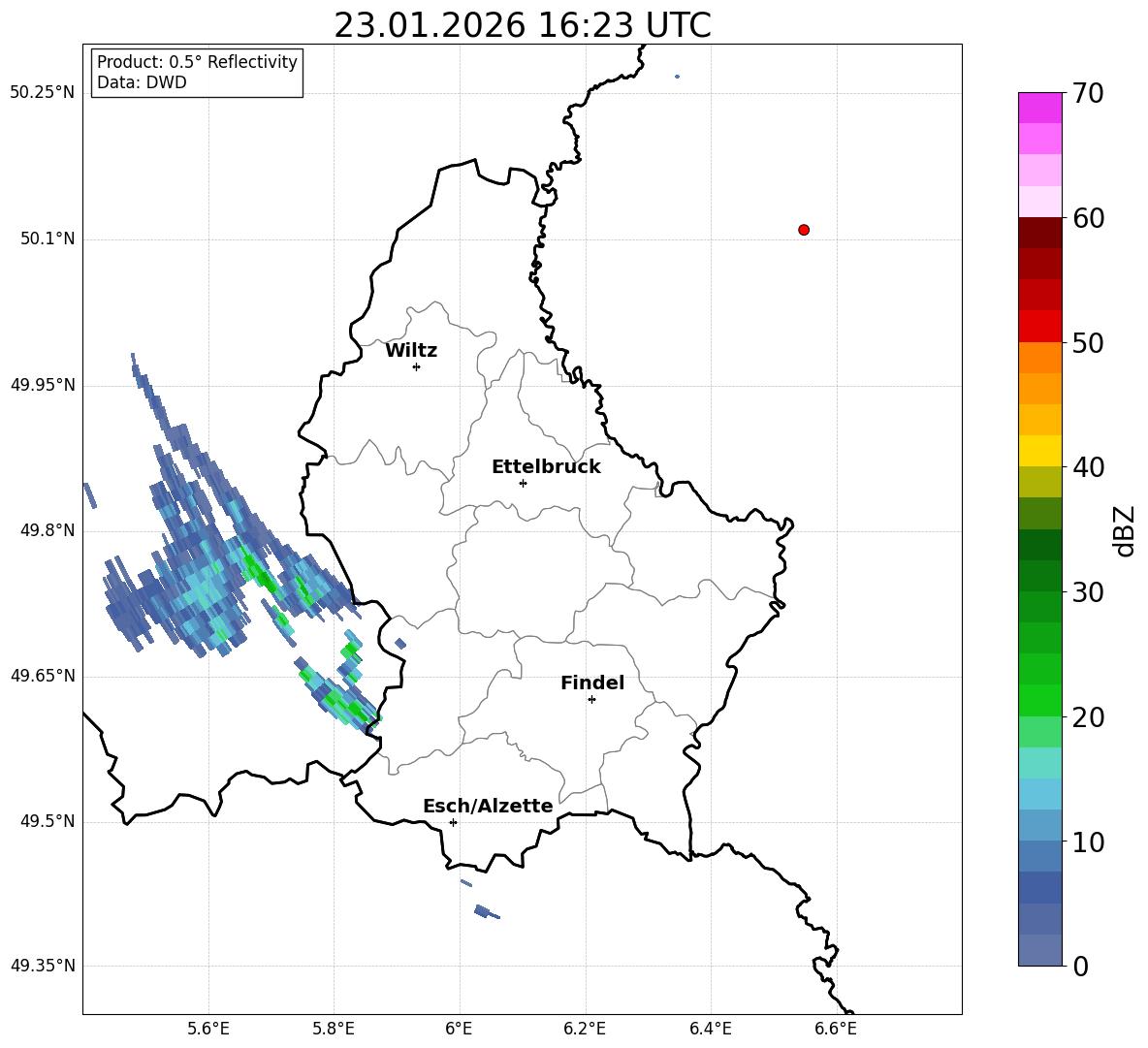This screenshot has height=1048, width=1148.
Task: Pick the yellow colorbar segment above 40
Action: [x=1039, y=451]
